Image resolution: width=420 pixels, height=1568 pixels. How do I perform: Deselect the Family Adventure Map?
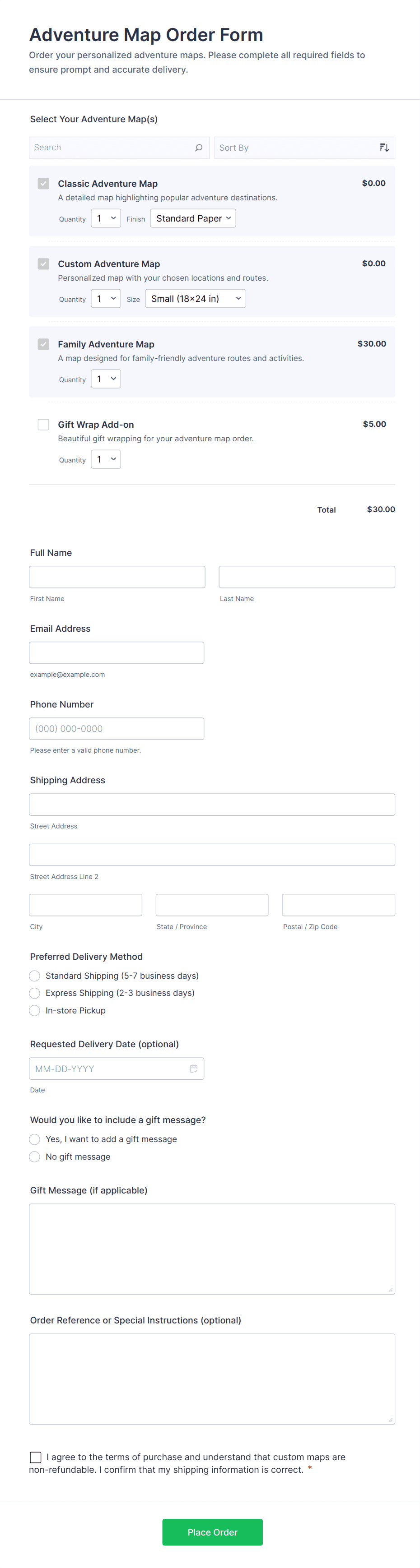[x=42, y=344]
